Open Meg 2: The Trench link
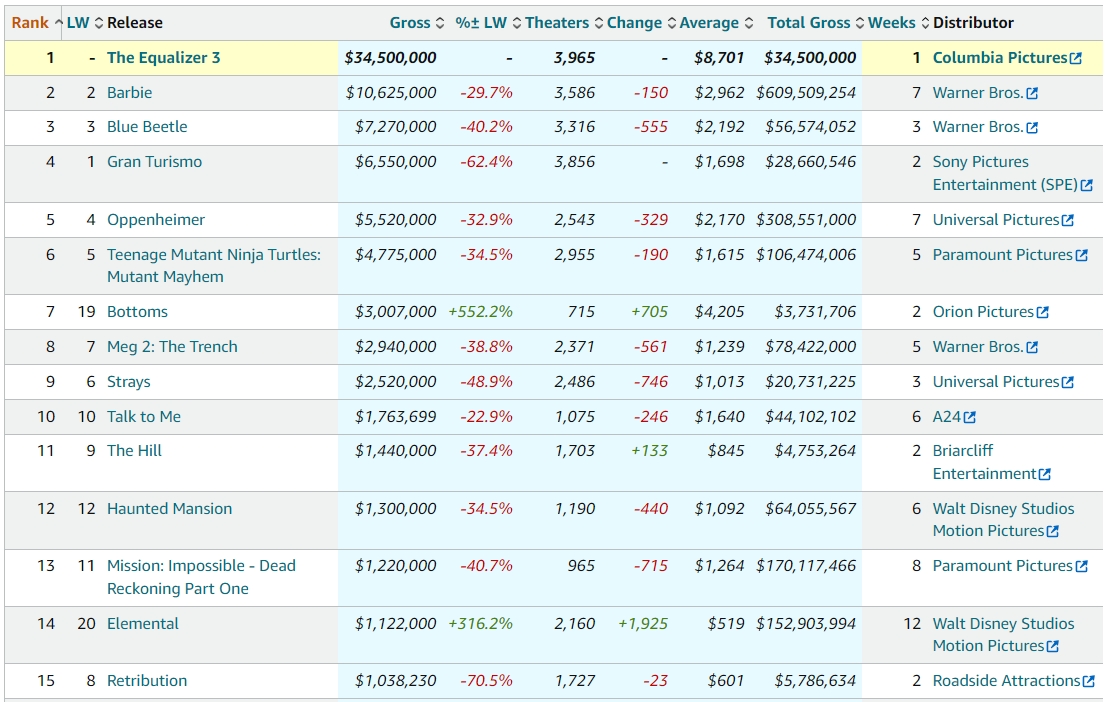 [172, 346]
